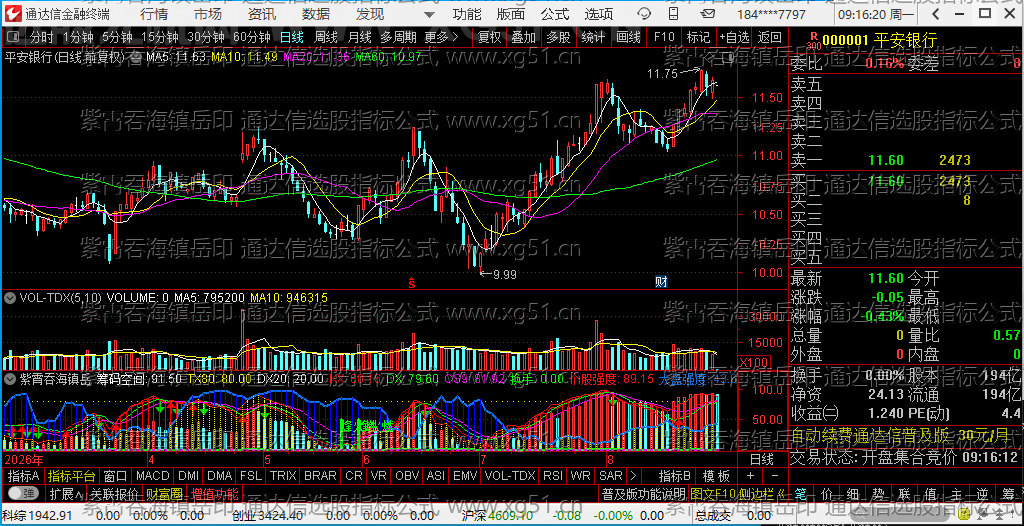Click the 联 linked tab icon

coord(904,493)
